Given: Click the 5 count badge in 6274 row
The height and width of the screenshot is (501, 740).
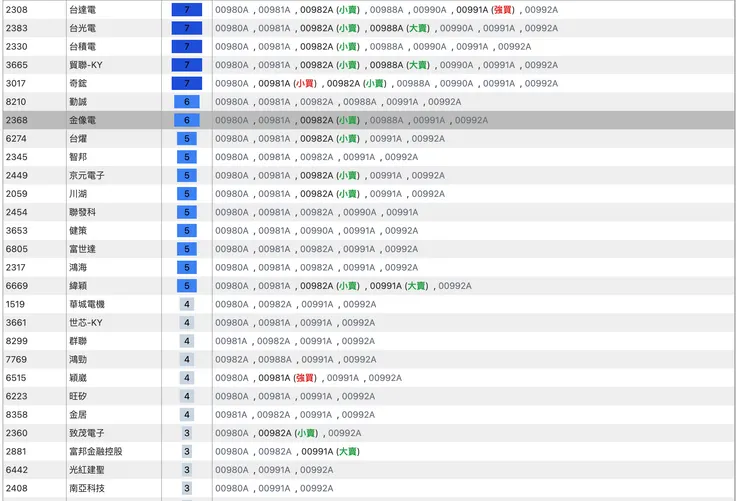Looking at the screenshot, I should [x=187, y=139].
